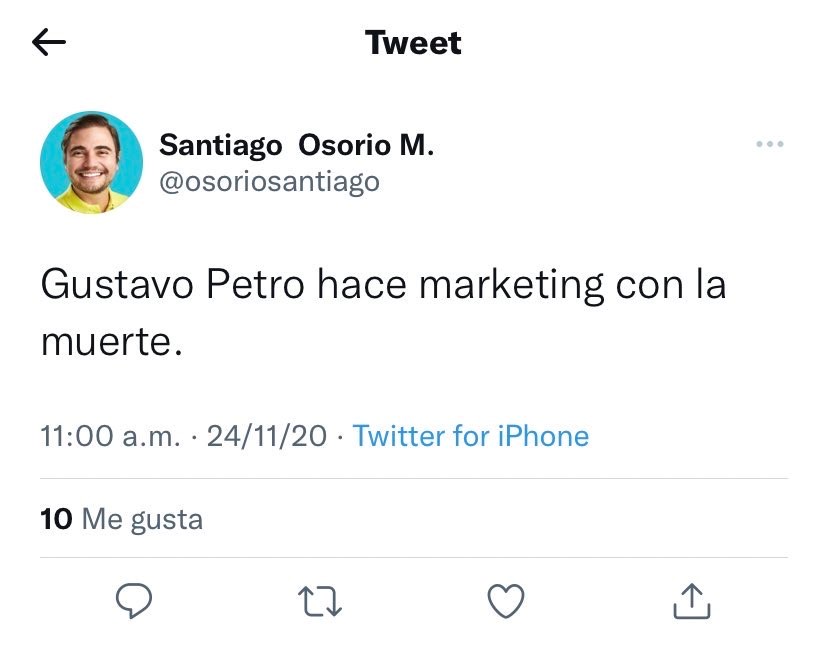The width and height of the screenshot is (828, 646).
Task: Click the word hace in the tweet
Action: pos(361,286)
